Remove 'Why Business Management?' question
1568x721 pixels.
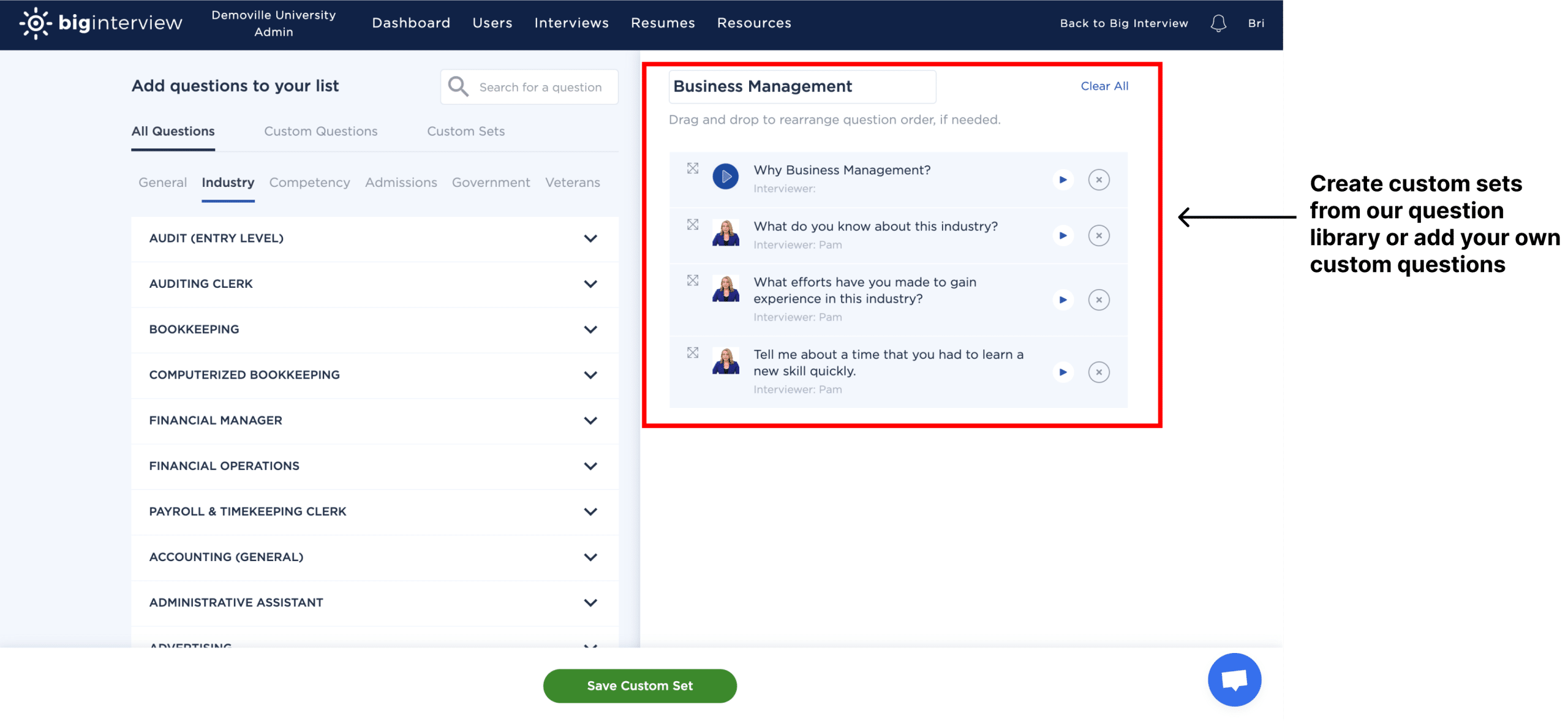(1098, 179)
